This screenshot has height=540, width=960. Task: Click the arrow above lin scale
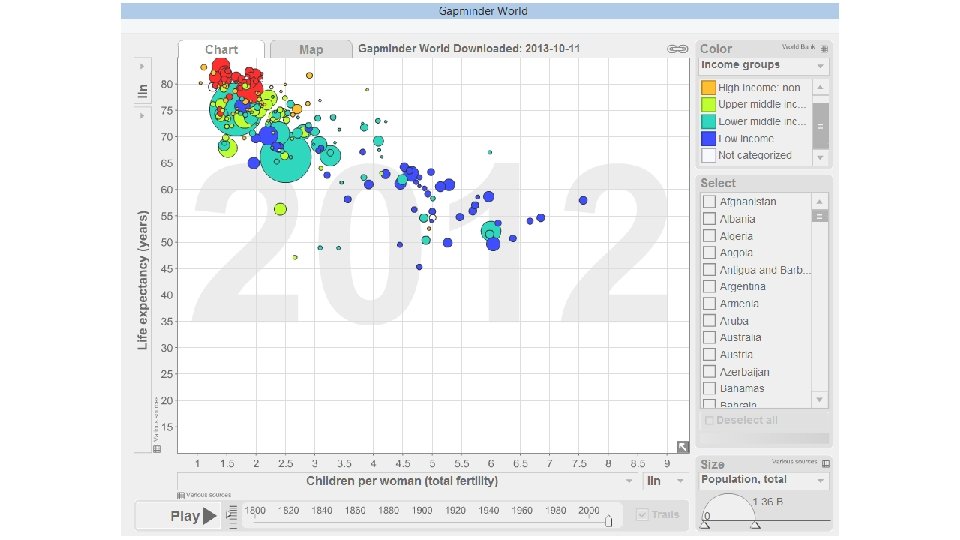(141, 66)
